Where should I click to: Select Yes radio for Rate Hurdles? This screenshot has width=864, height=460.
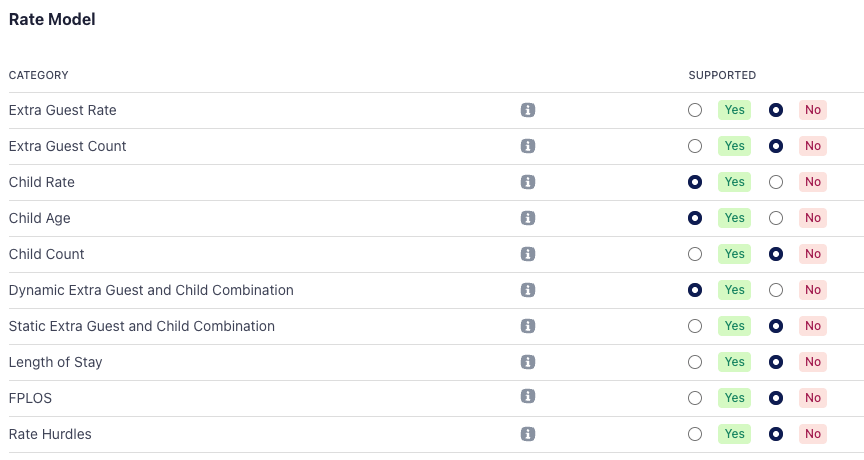695,434
